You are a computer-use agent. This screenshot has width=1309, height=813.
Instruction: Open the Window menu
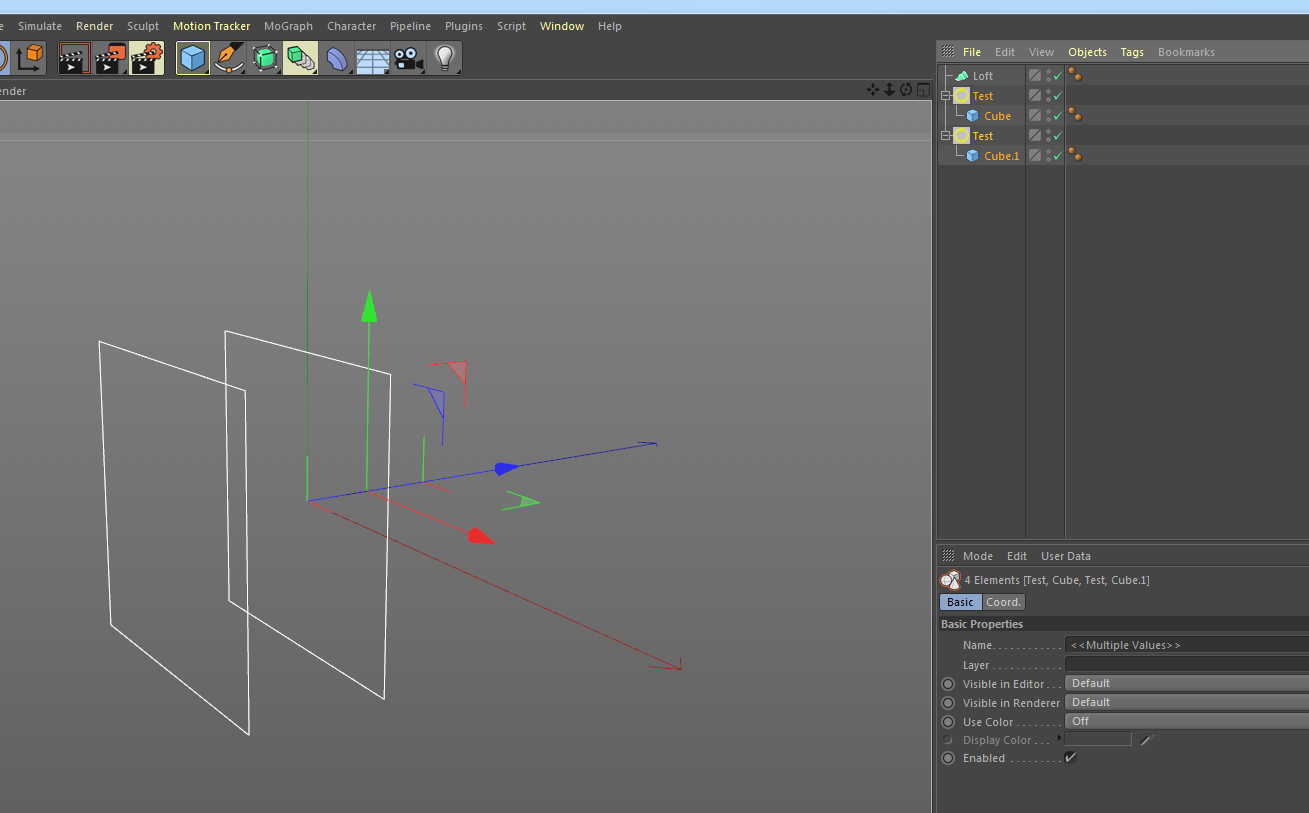coord(561,26)
